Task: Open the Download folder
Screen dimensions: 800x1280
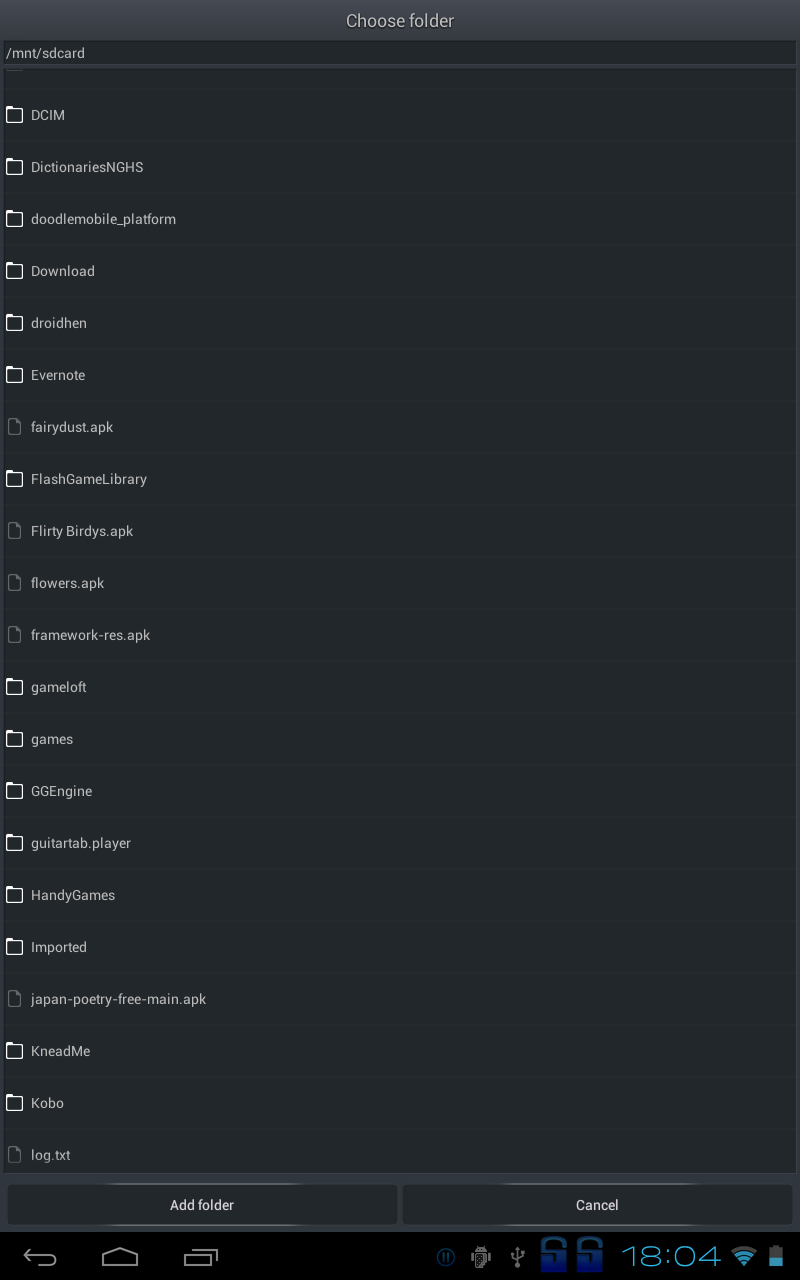Action: pyautogui.click(x=63, y=271)
